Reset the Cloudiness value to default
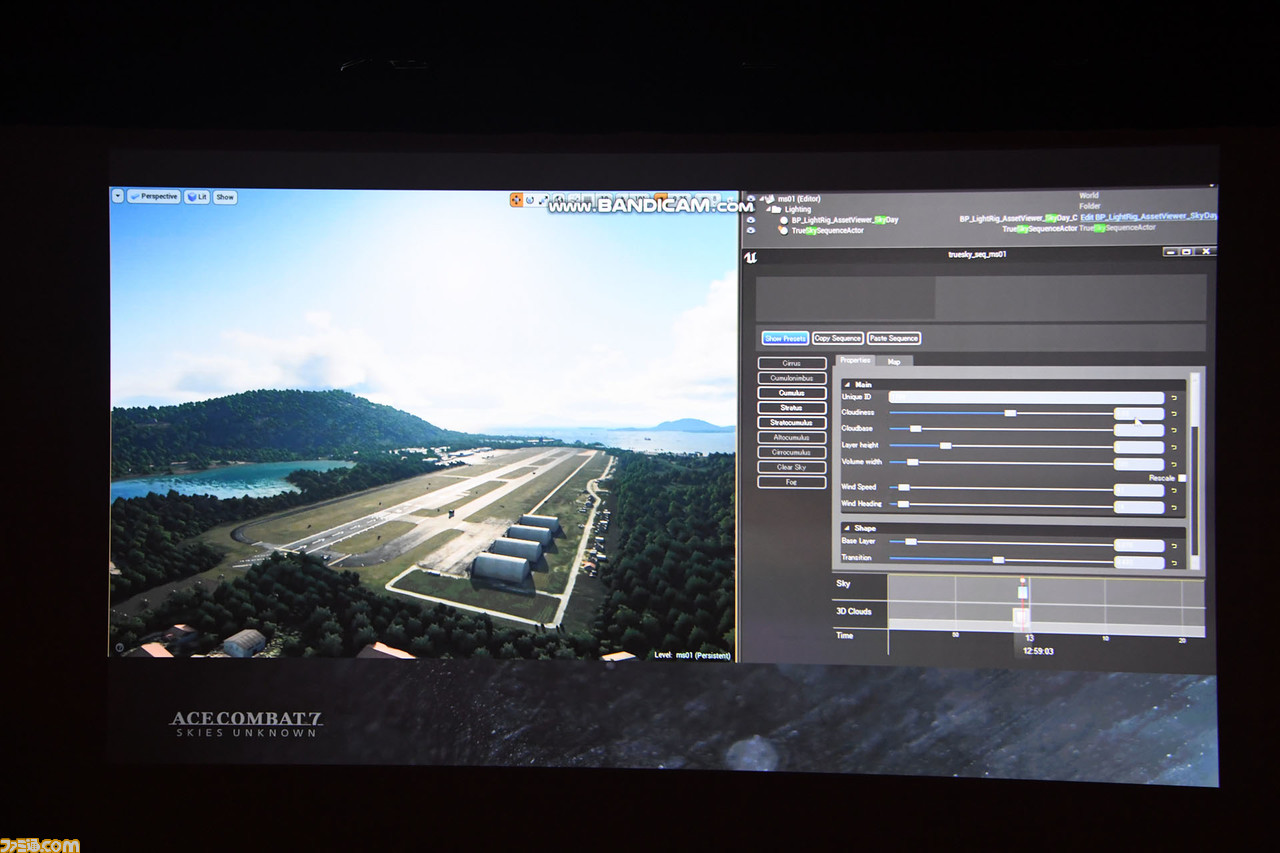This screenshot has height=853, width=1280. pyautogui.click(x=1174, y=413)
